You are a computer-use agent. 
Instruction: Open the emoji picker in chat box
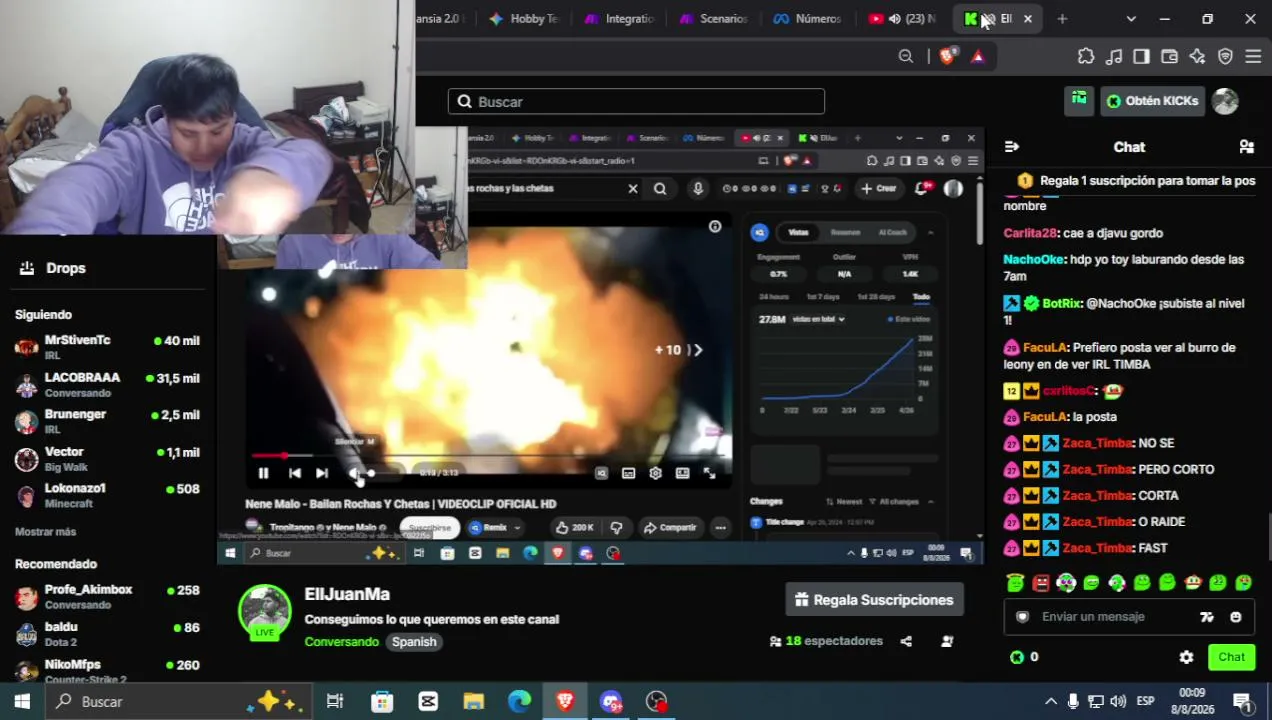(1235, 617)
